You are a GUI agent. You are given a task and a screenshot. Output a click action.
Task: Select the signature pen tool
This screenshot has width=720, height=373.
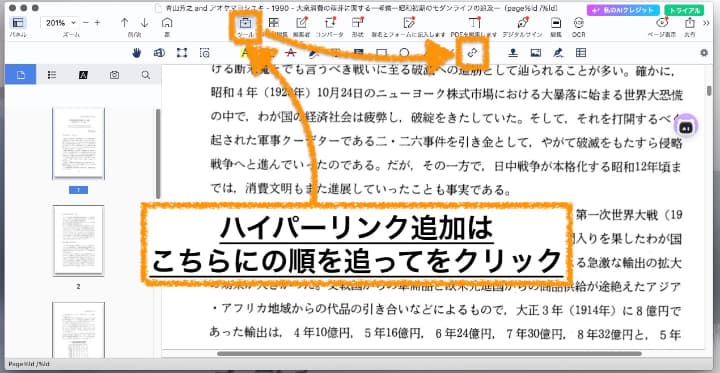click(x=558, y=53)
